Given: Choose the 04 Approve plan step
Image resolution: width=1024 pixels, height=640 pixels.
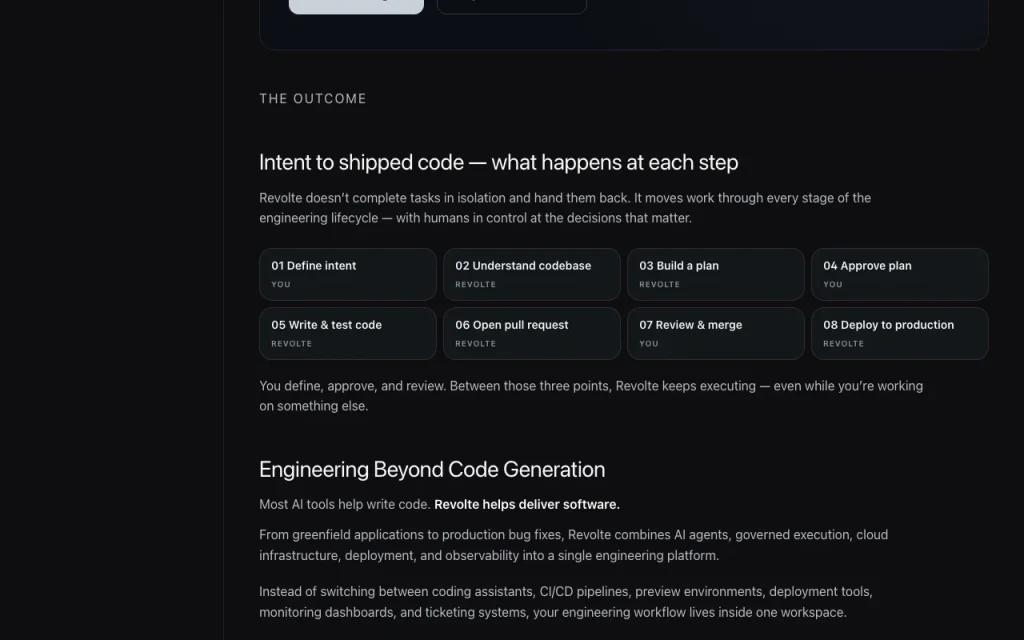Looking at the screenshot, I should [899, 274].
